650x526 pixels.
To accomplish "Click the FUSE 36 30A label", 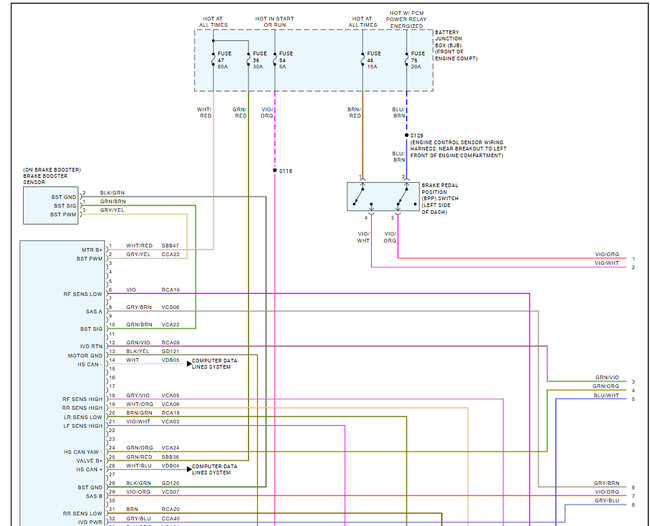I will coord(260,60).
